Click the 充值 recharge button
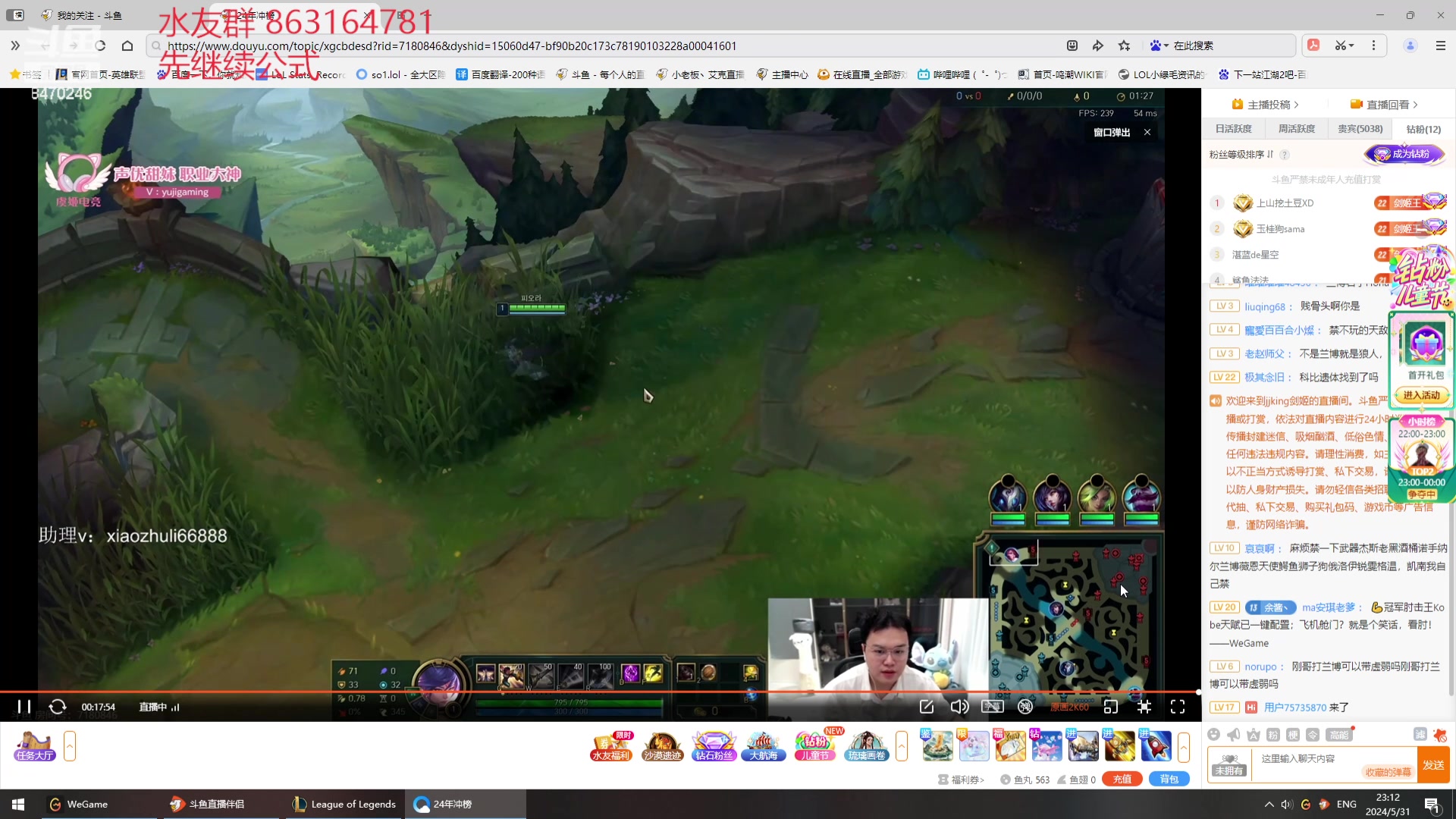 1122,779
